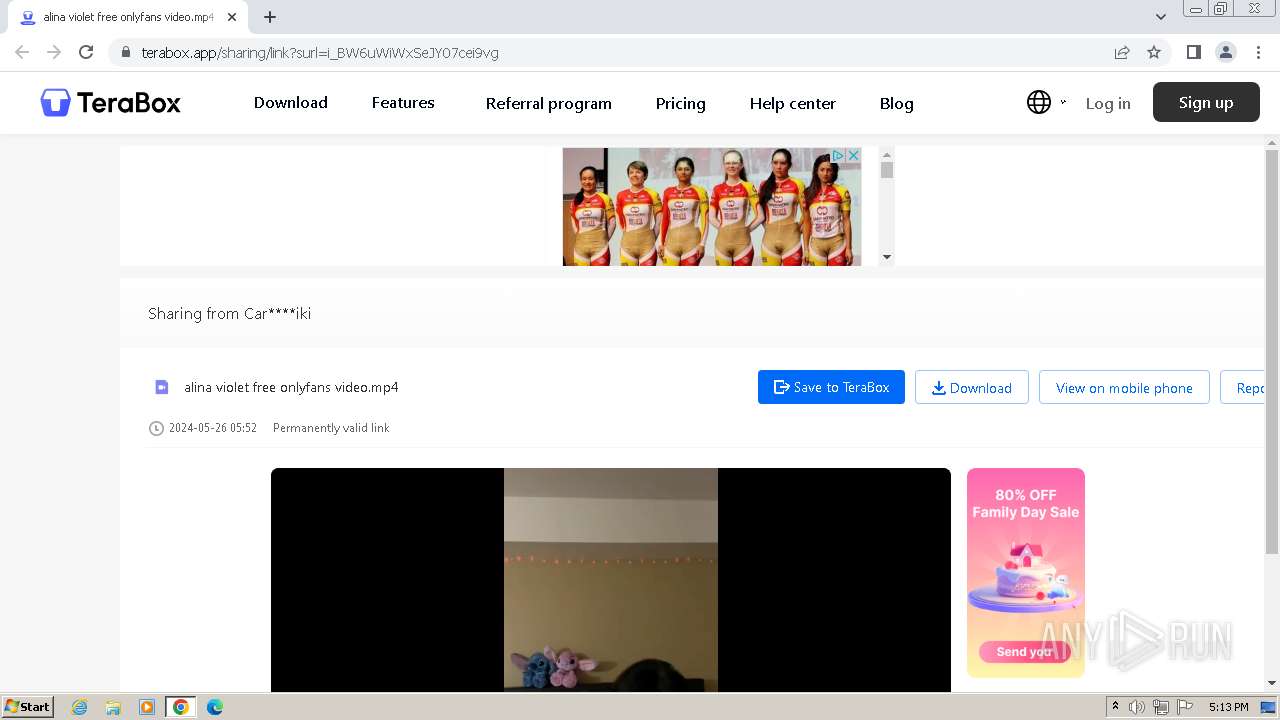Click the Send you button in sale ad
Viewport: 1280px width, 720px height.
(x=1024, y=651)
